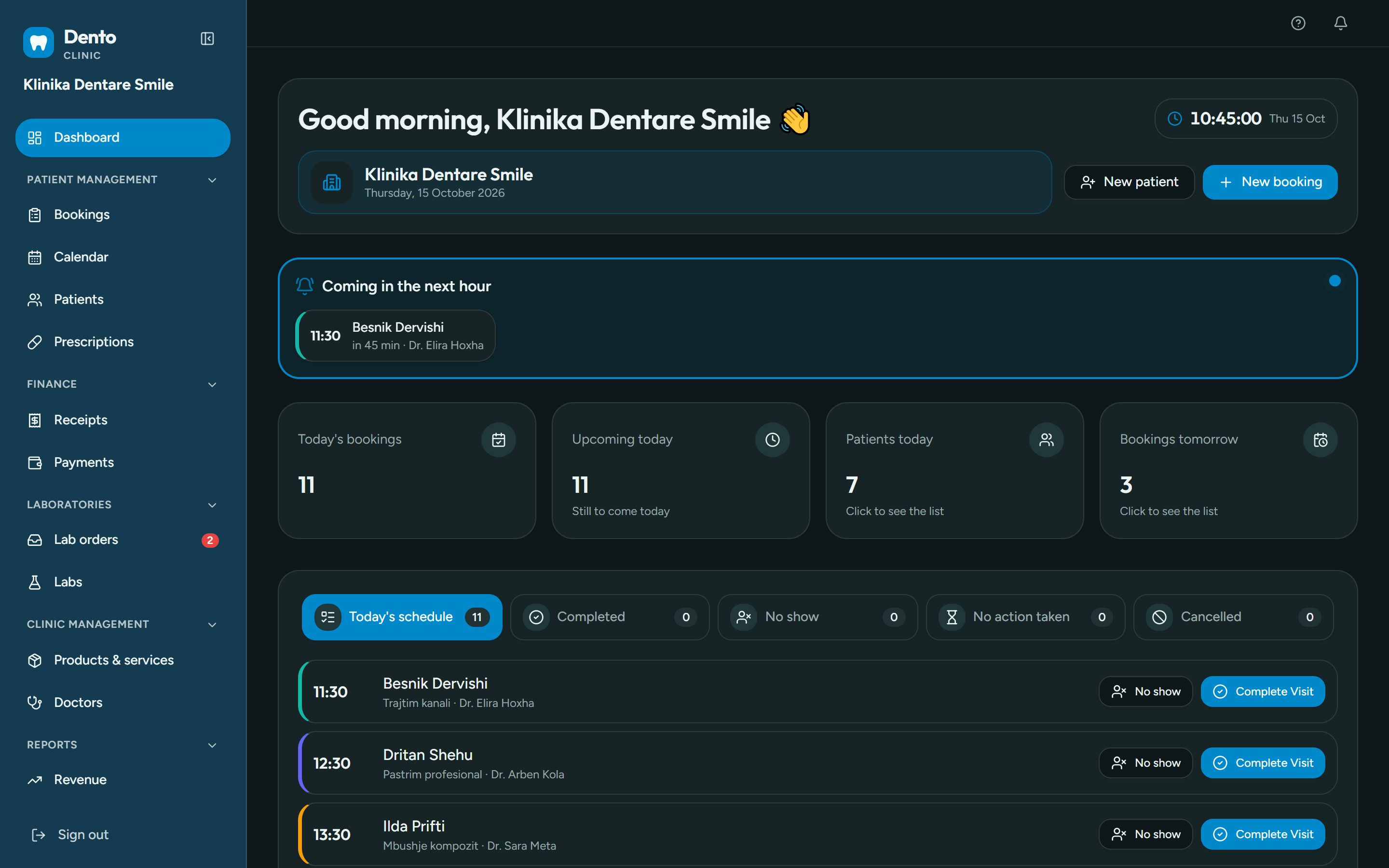Screen dimensions: 1389x868
Task: Click the clock icon next to 10:45:00
Action: click(1175, 119)
